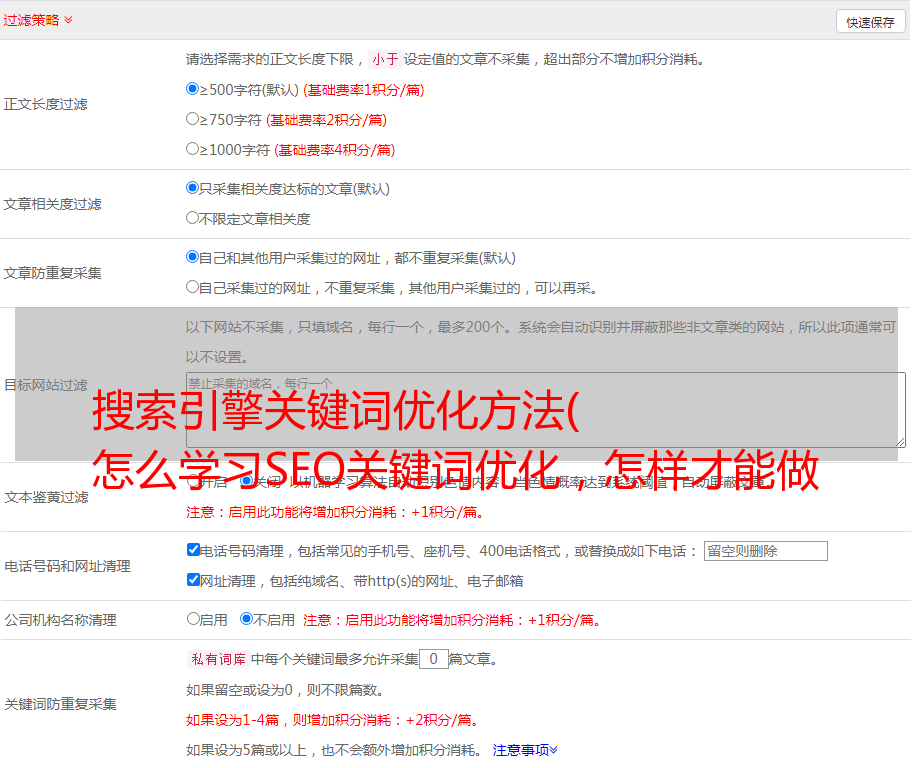Select 不启用 for 公司机构名称清理

point(246,619)
